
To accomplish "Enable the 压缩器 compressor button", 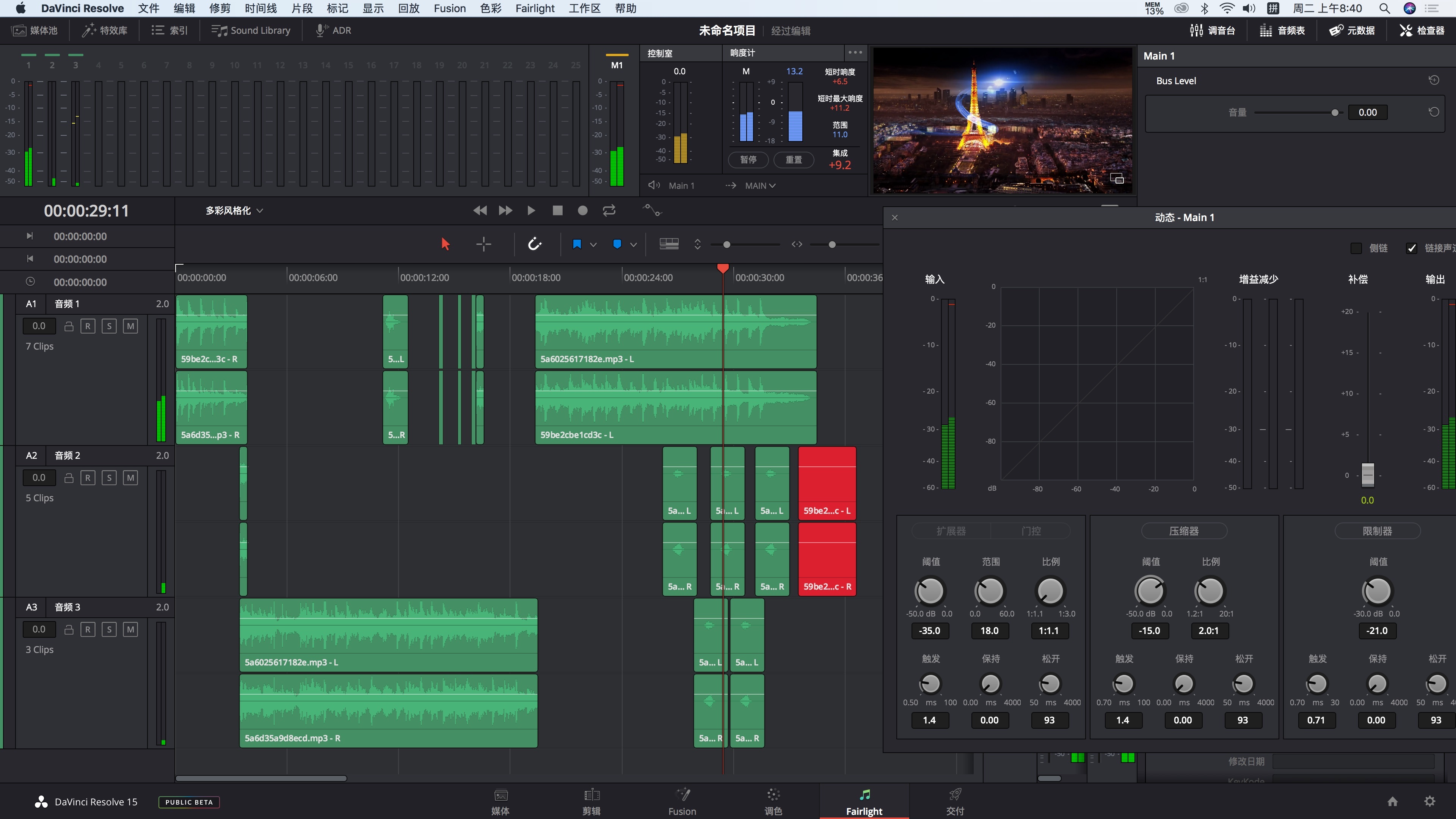I will coord(1183,531).
